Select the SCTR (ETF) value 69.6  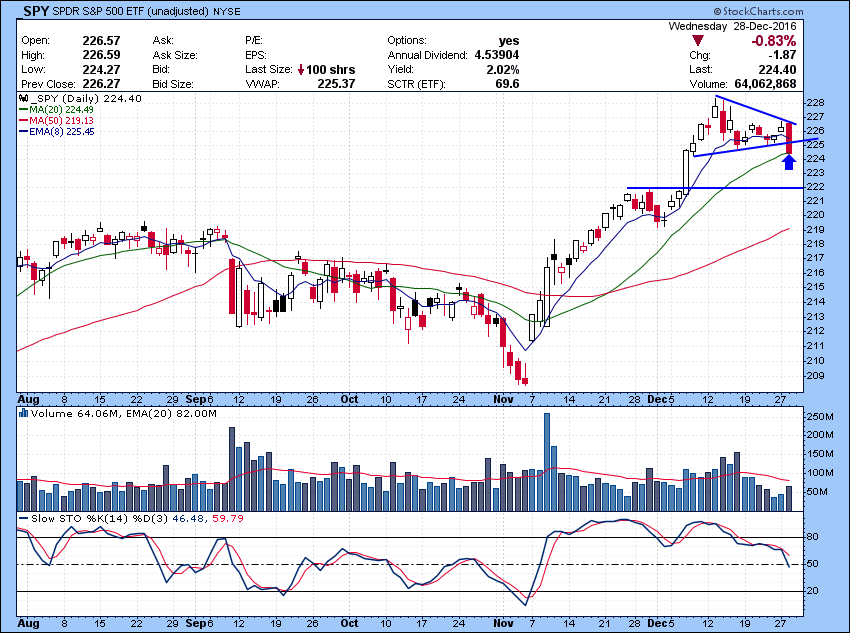[x=507, y=84]
